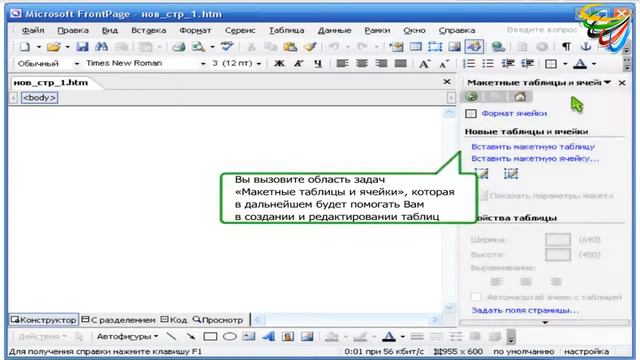Click the New page icon
This screenshot has height=360, width=640.
pyautogui.click(x=25, y=47)
